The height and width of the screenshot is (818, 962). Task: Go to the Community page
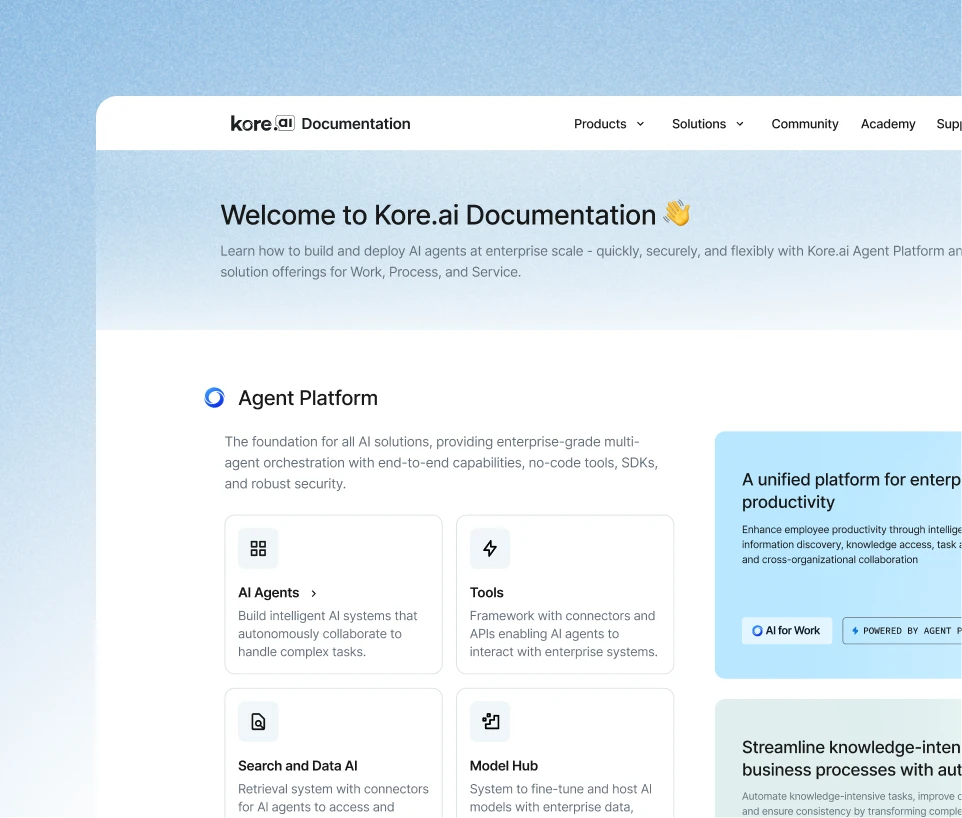point(805,124)
